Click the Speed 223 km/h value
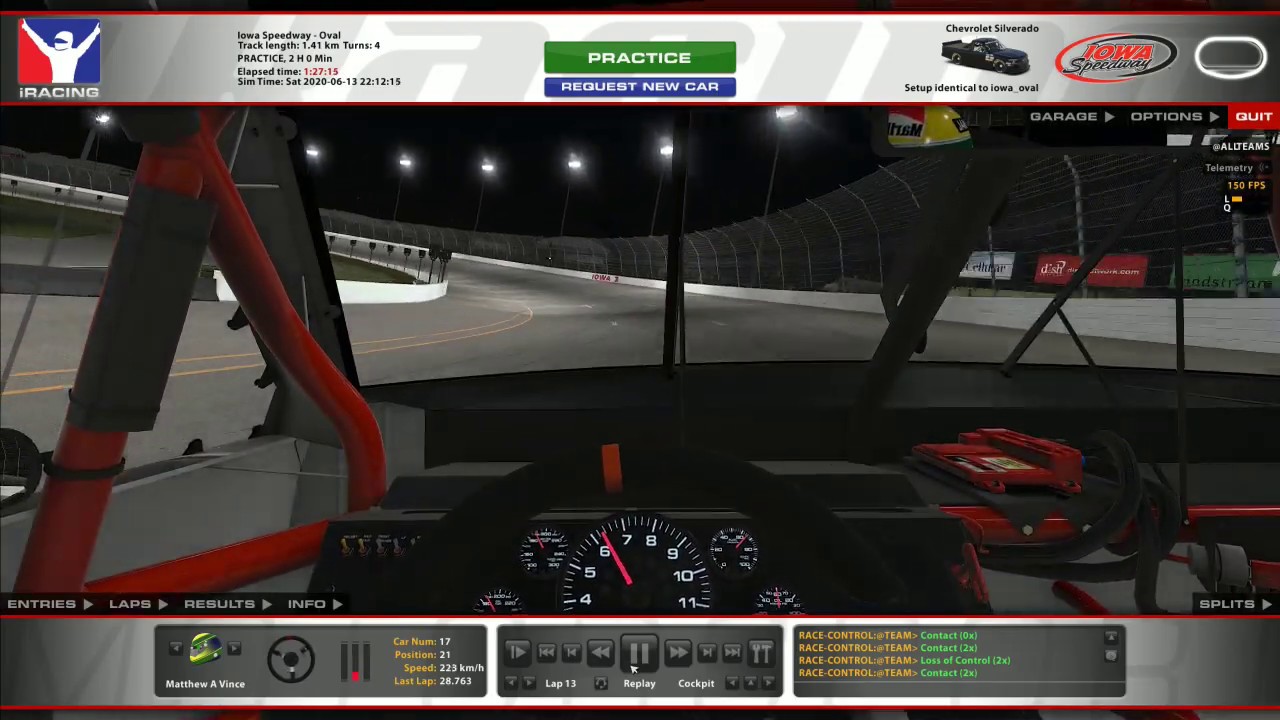Viewport: 1280px width, 720px height. (461, 668)
